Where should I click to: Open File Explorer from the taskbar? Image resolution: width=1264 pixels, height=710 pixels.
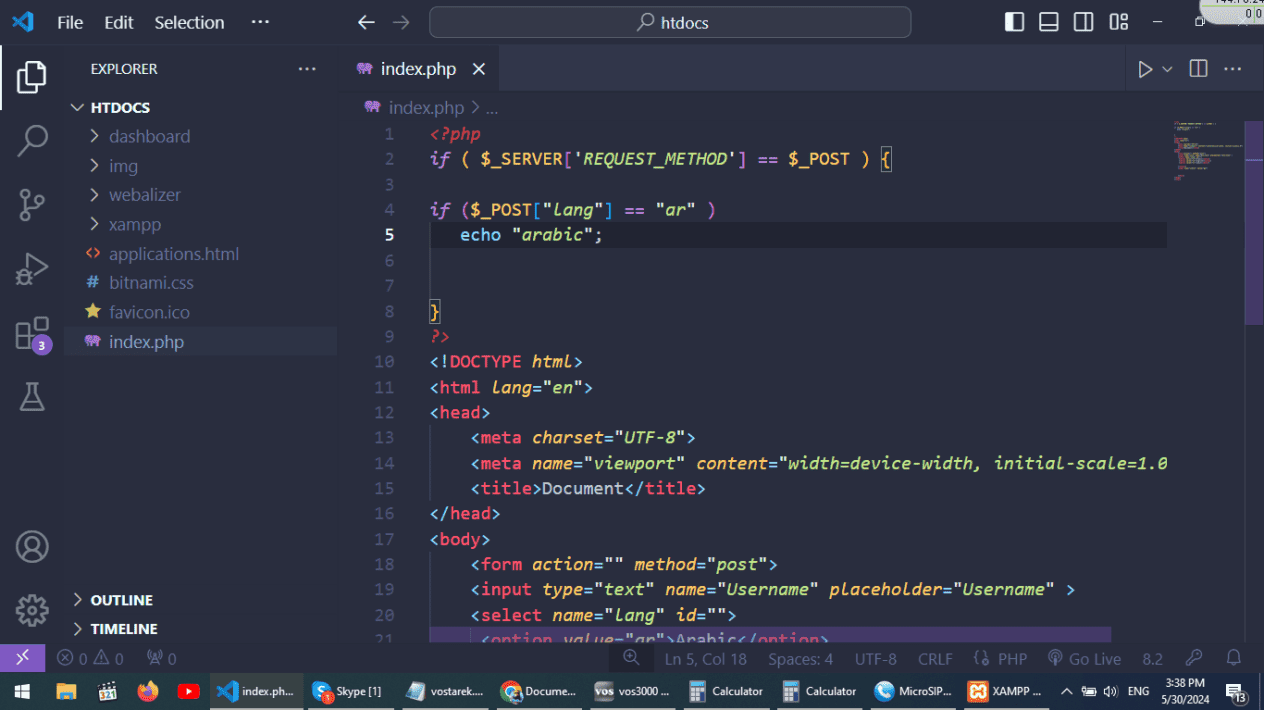[x=66, y=691]
